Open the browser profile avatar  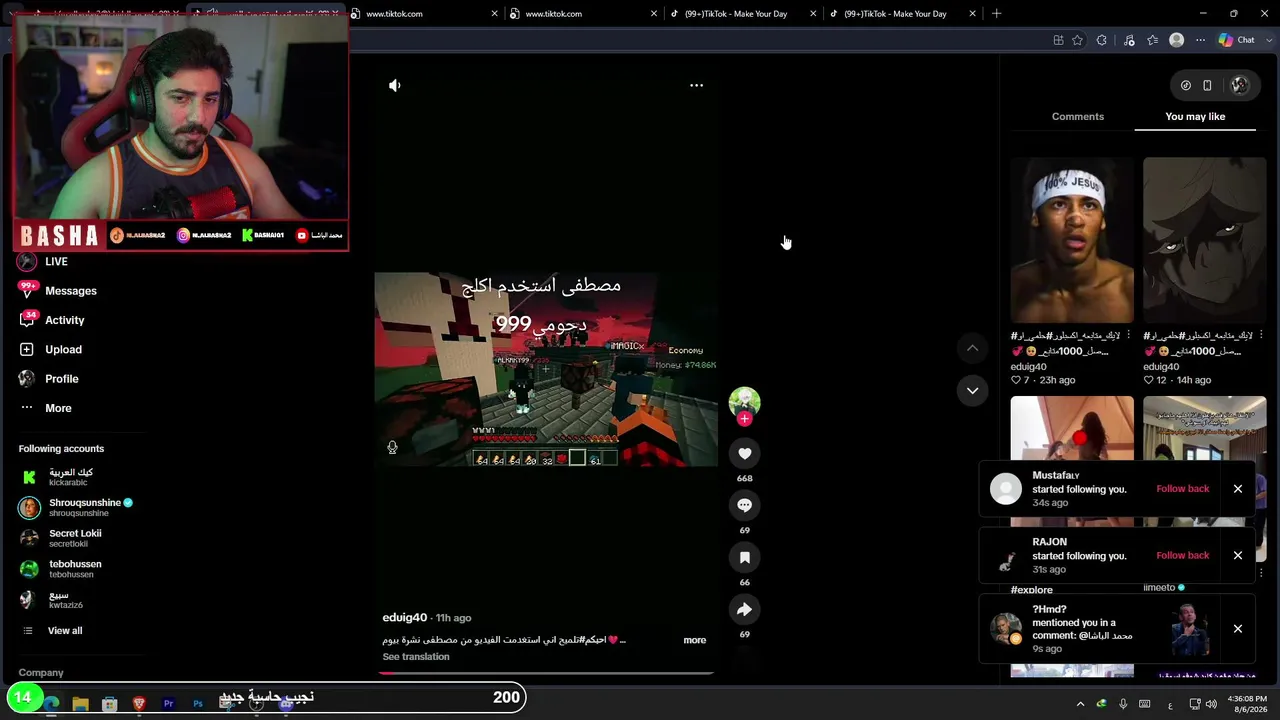coord(1176,40)
